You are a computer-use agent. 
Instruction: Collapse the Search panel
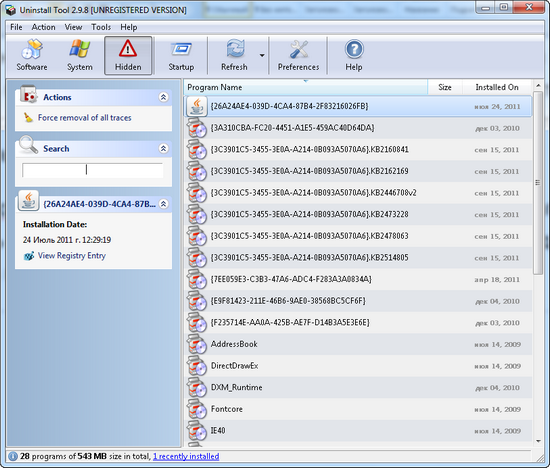click(x=163, y=148)
